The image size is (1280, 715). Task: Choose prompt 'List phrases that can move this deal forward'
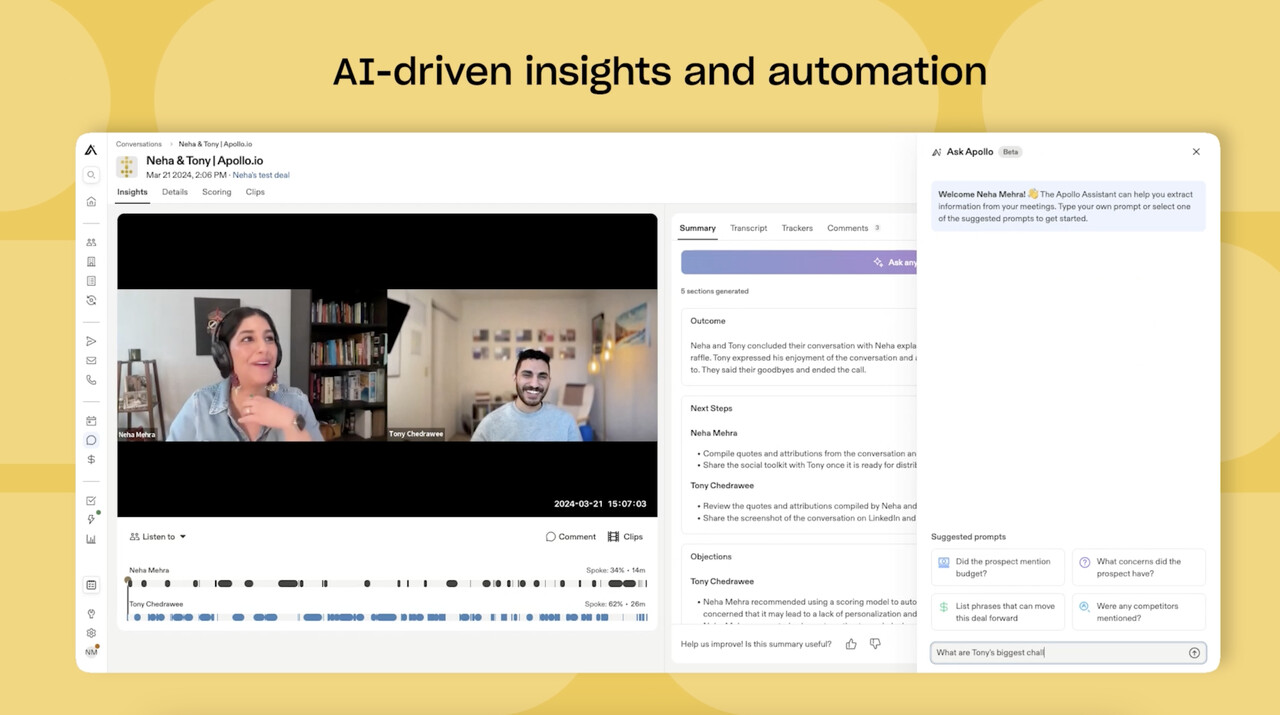[998, 612]
